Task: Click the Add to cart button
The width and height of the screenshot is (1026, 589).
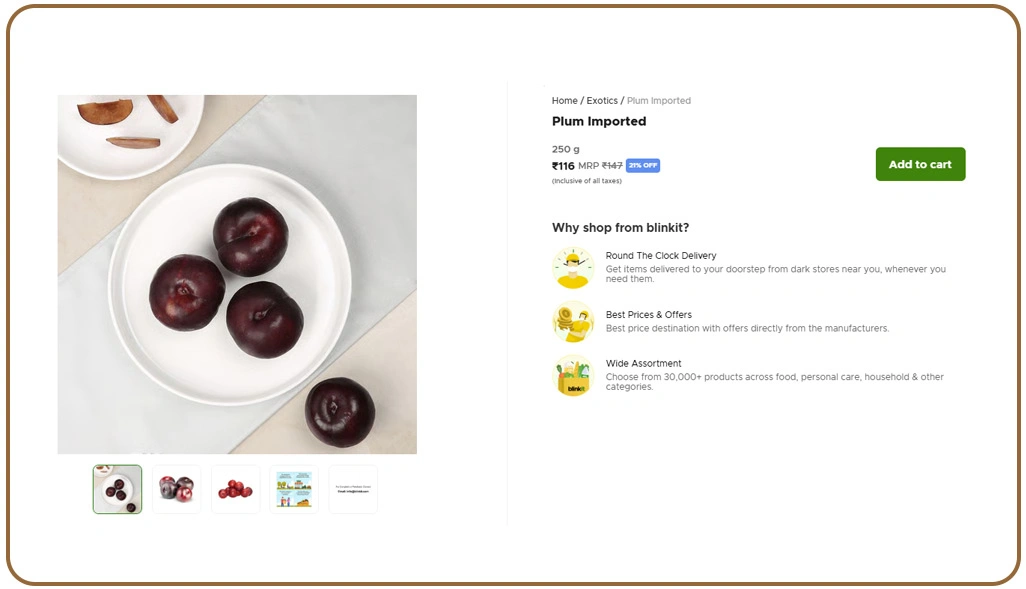Action: coord(919,164)
